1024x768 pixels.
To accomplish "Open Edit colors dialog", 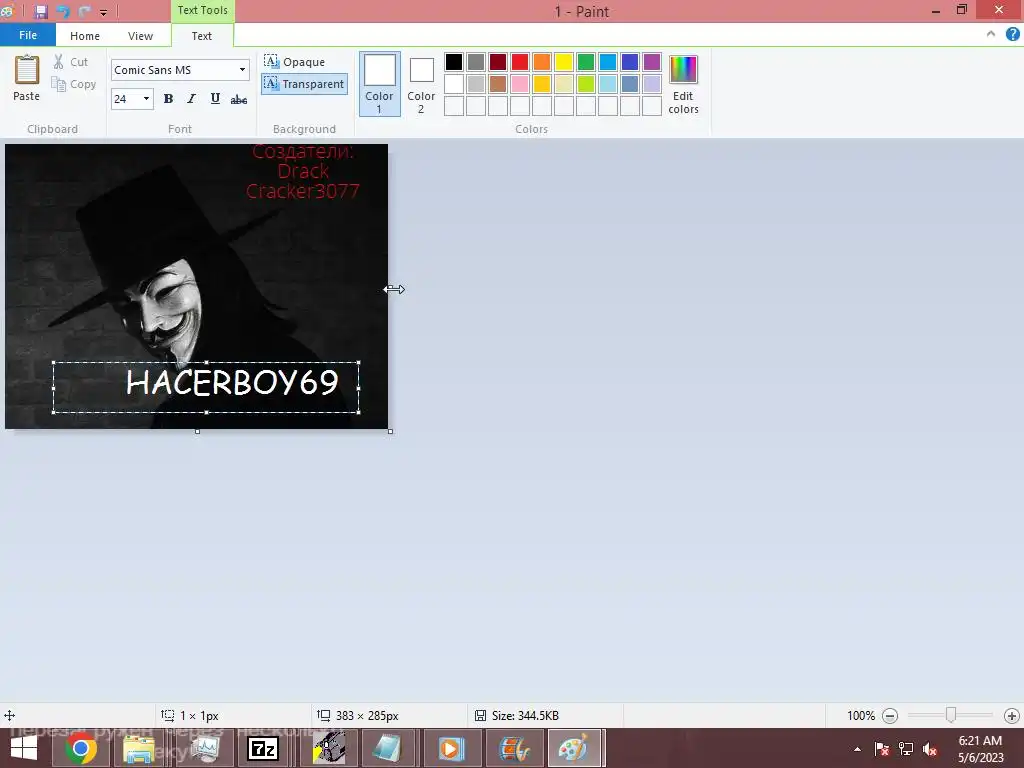I will 683,84.
